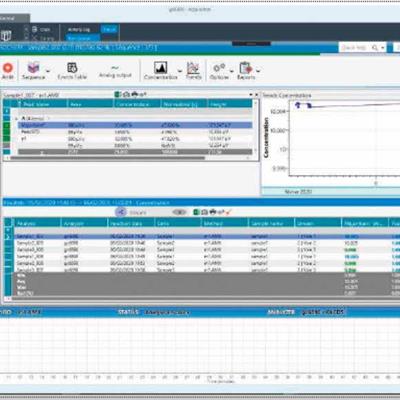Sort results by Method column

[224, 223]
